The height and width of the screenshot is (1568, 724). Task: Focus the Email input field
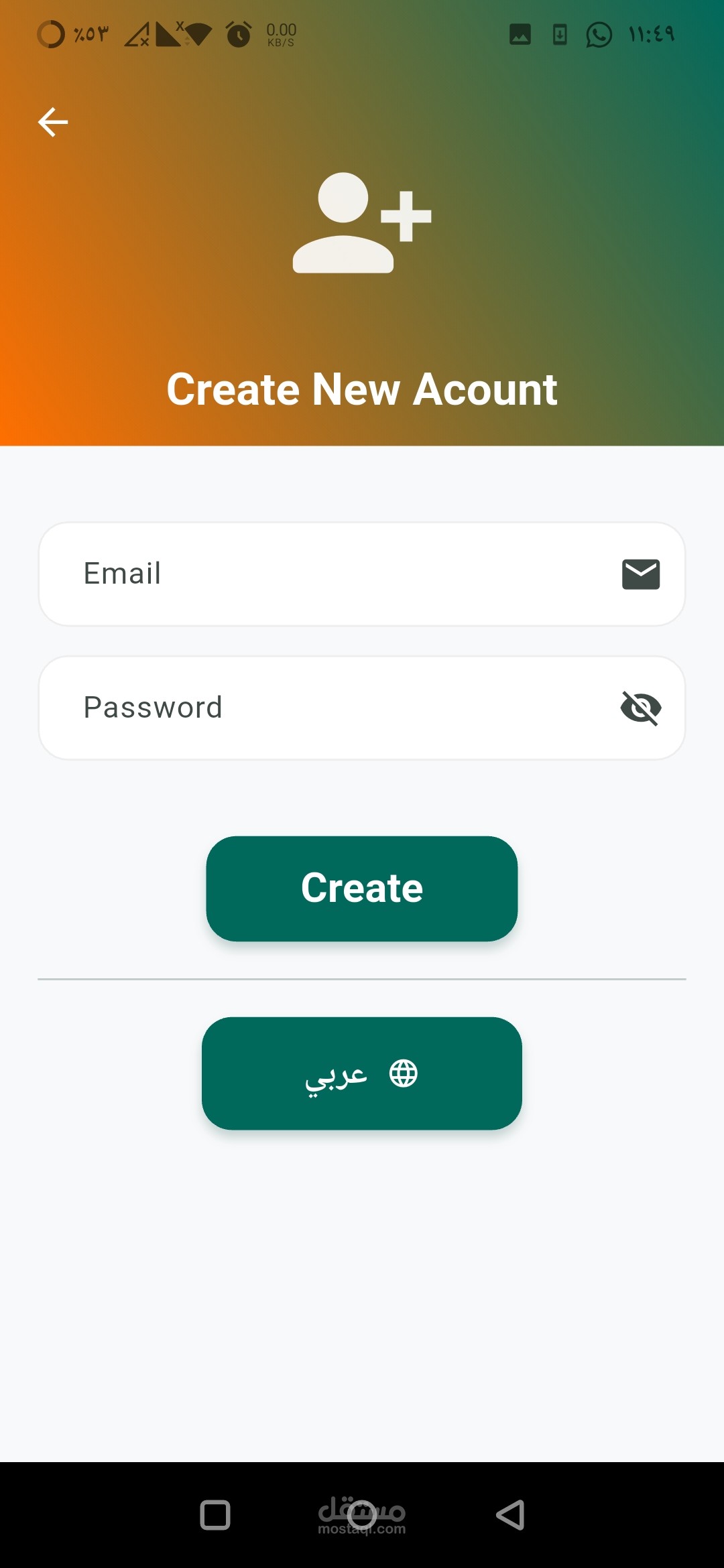coord(362,574)
